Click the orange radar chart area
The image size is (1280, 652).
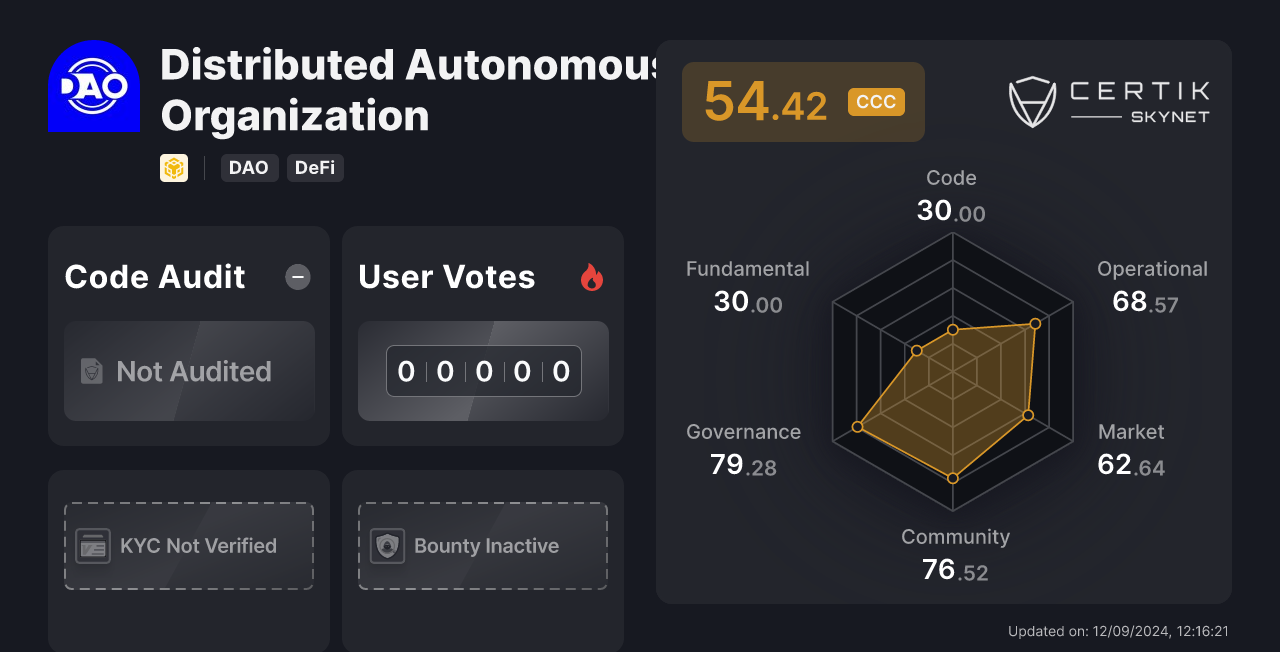coord(950,400)
